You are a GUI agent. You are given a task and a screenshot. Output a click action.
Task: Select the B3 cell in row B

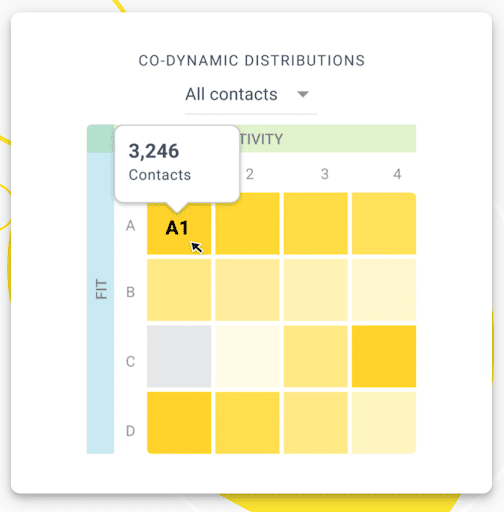316,290
